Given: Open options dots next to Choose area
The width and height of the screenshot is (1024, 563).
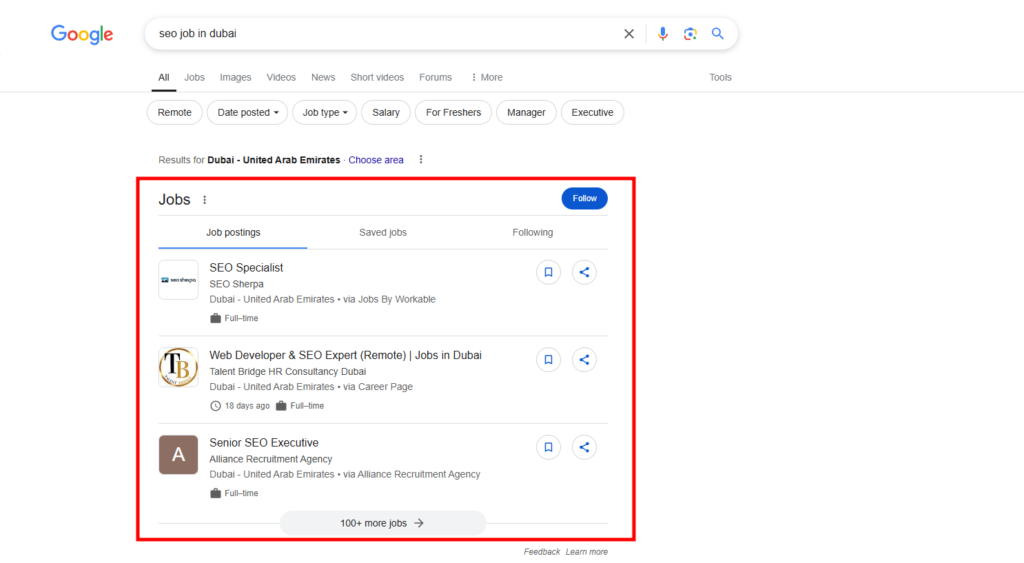Looking at the screenshot, I should (421, 159).
